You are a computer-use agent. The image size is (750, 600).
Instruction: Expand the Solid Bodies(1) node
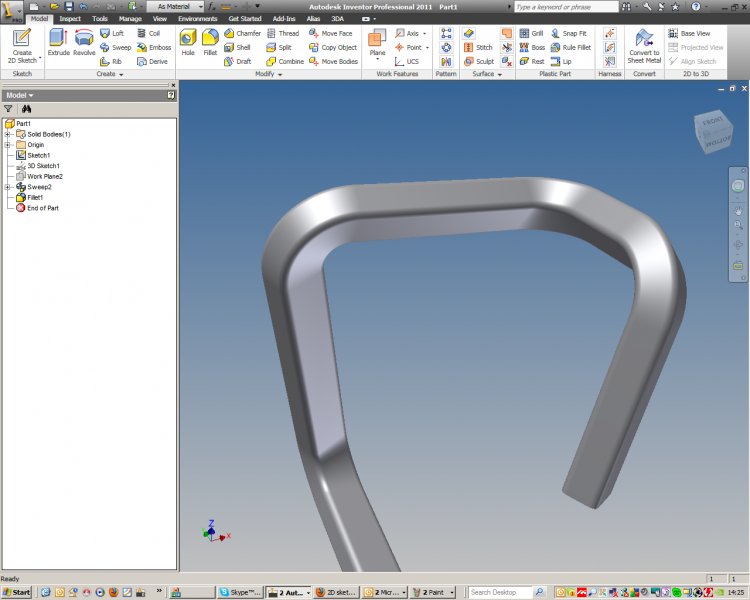click(x=8, y=134)
